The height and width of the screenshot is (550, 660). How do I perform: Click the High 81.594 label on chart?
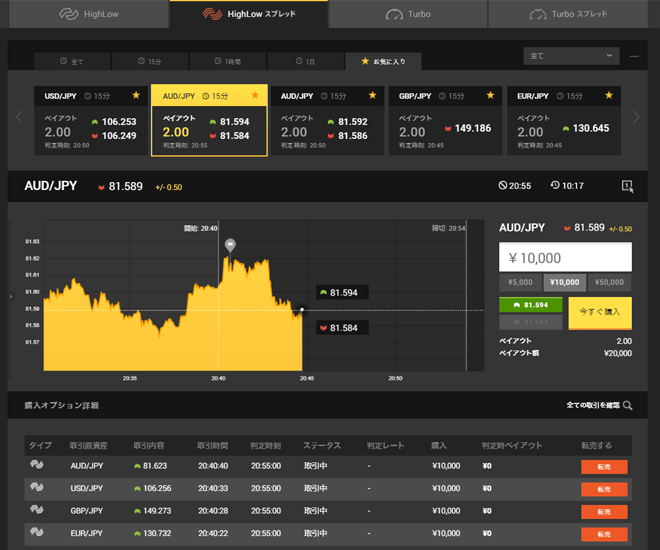[x=342, y=292]
